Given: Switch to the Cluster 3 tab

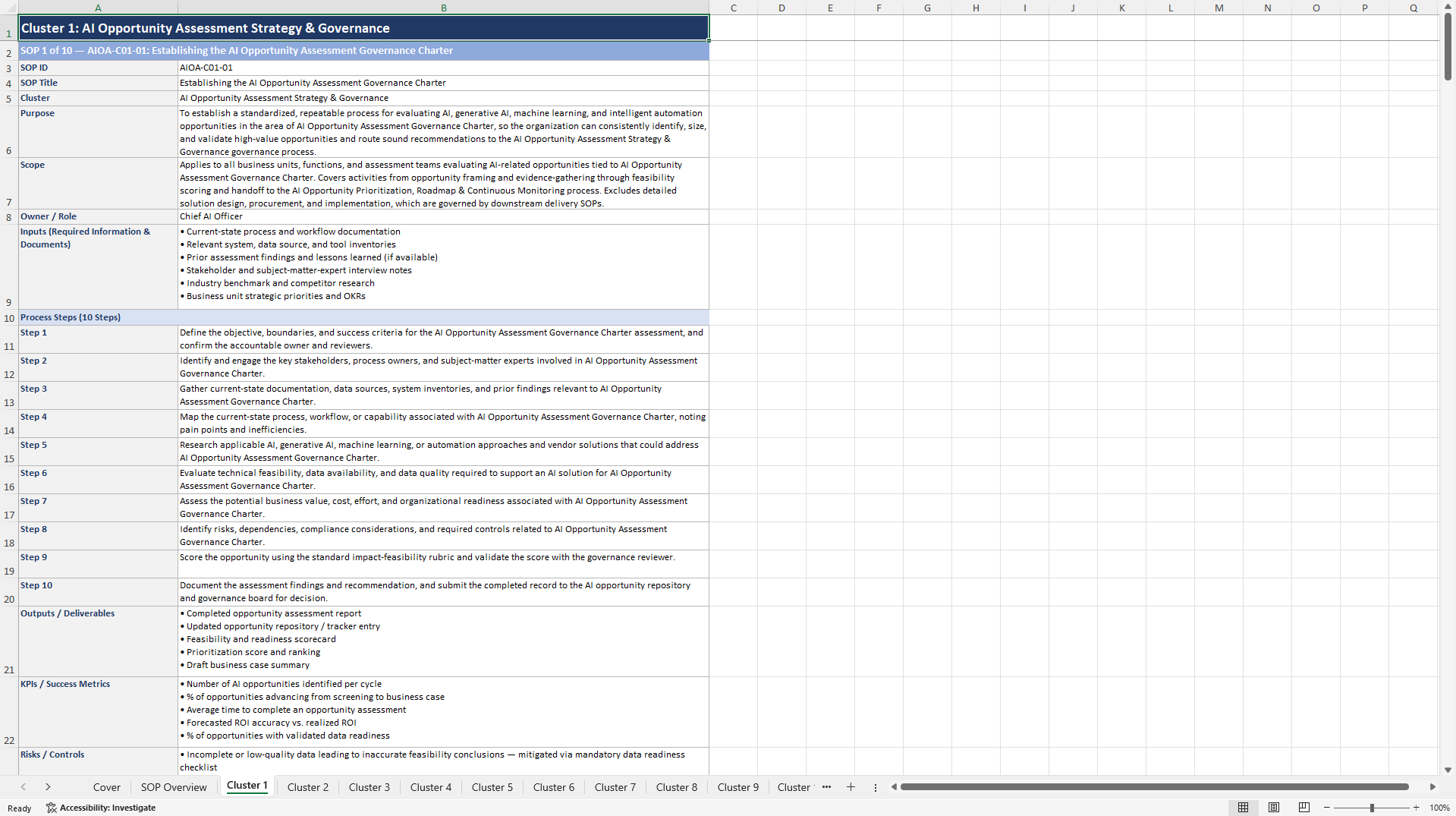Looking at the screenshot, I should (x=370, y=787).
